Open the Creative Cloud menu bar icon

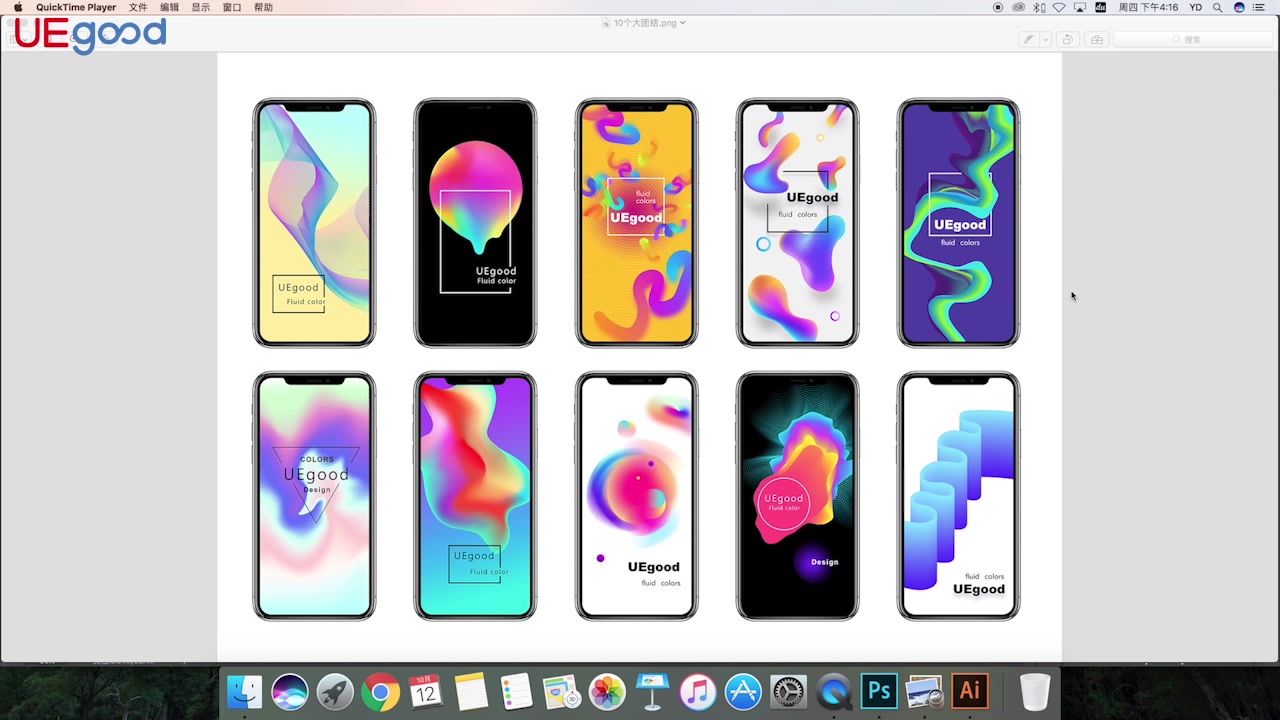coord(1018,8)
